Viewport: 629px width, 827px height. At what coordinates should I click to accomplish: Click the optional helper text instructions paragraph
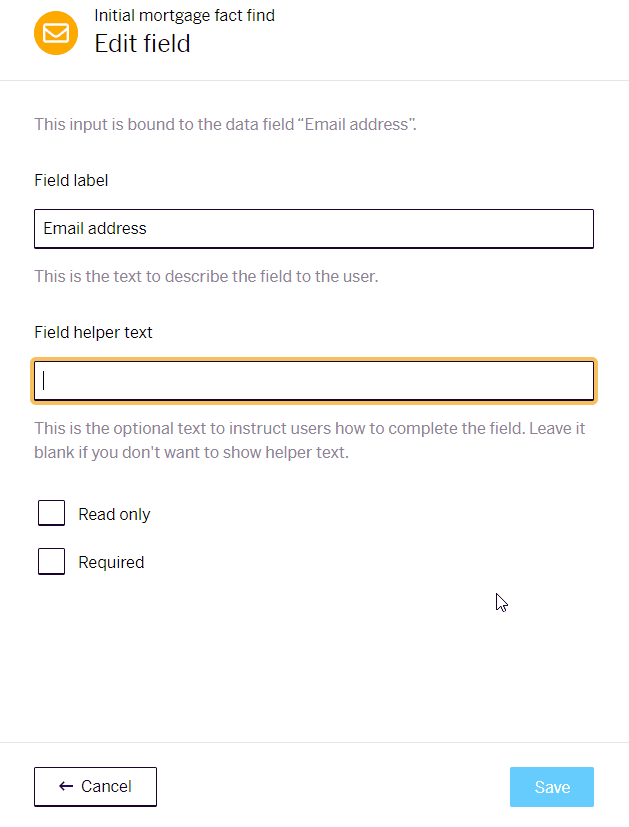point(310,440)
